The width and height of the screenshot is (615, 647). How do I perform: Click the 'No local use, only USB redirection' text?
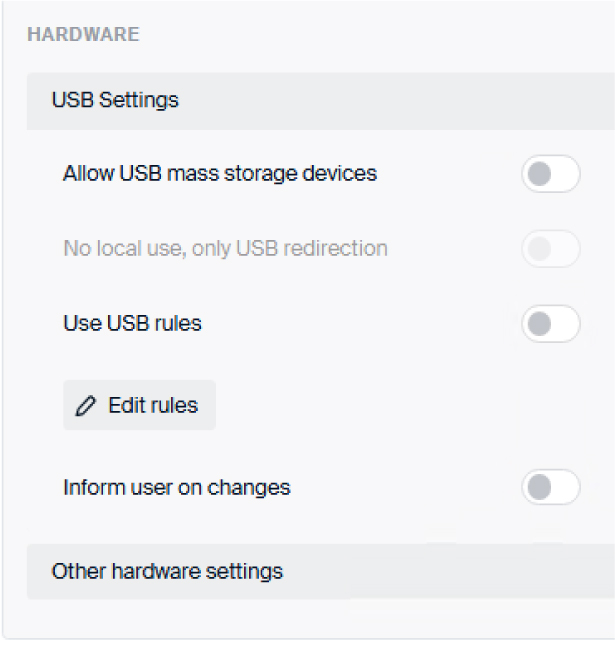[225, 249]
